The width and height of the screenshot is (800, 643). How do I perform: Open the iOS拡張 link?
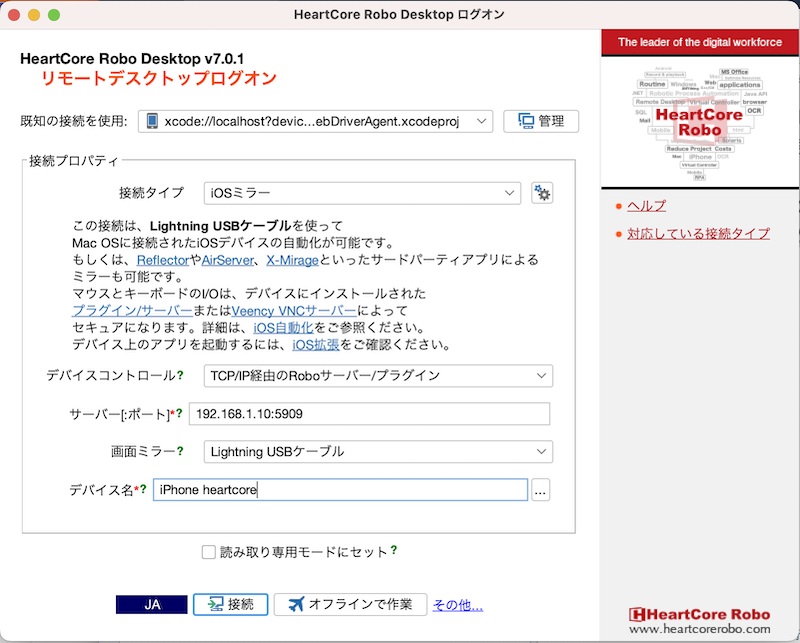tap(316, 345)
